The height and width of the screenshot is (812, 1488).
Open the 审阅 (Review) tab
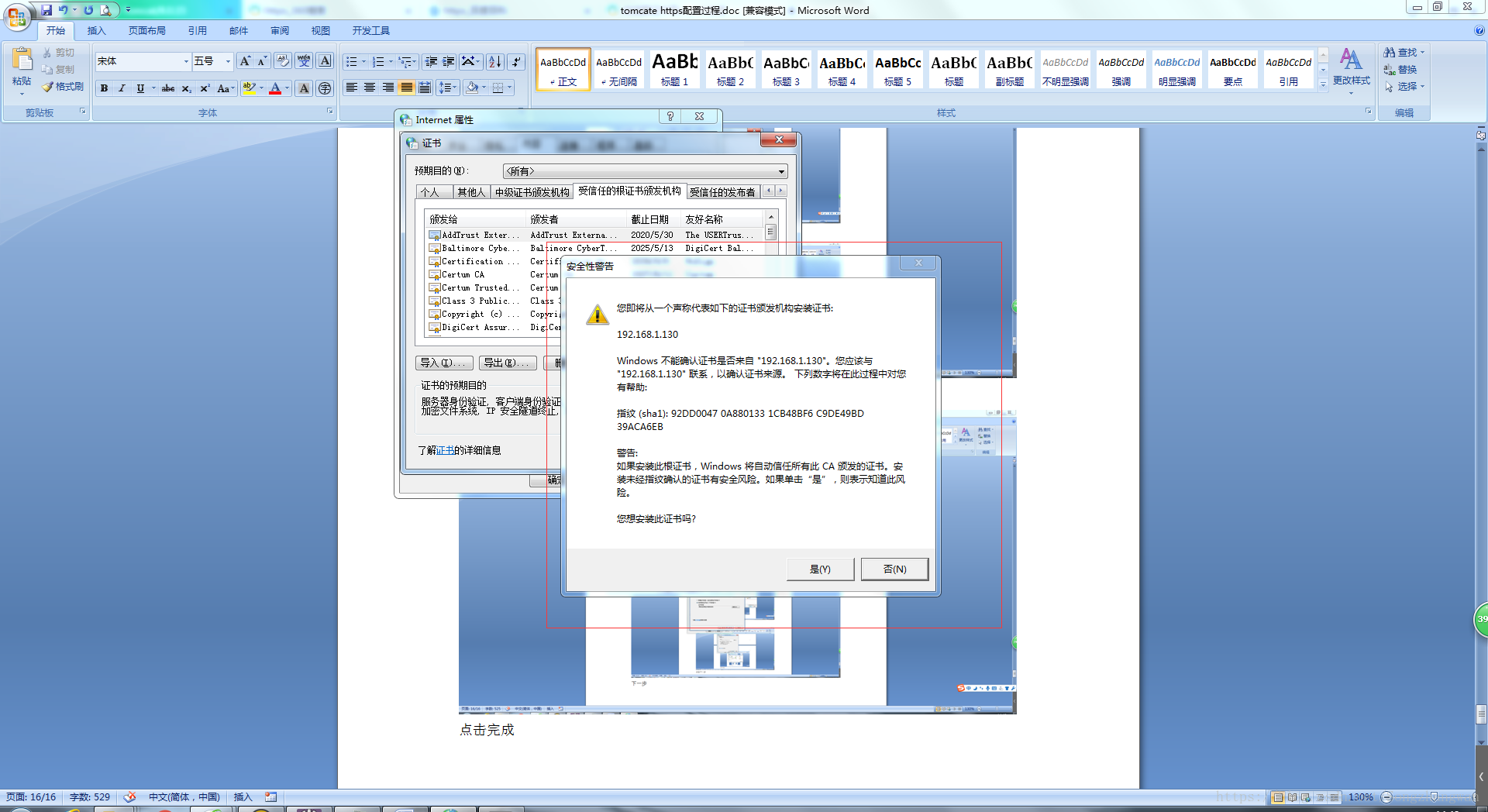280,31
